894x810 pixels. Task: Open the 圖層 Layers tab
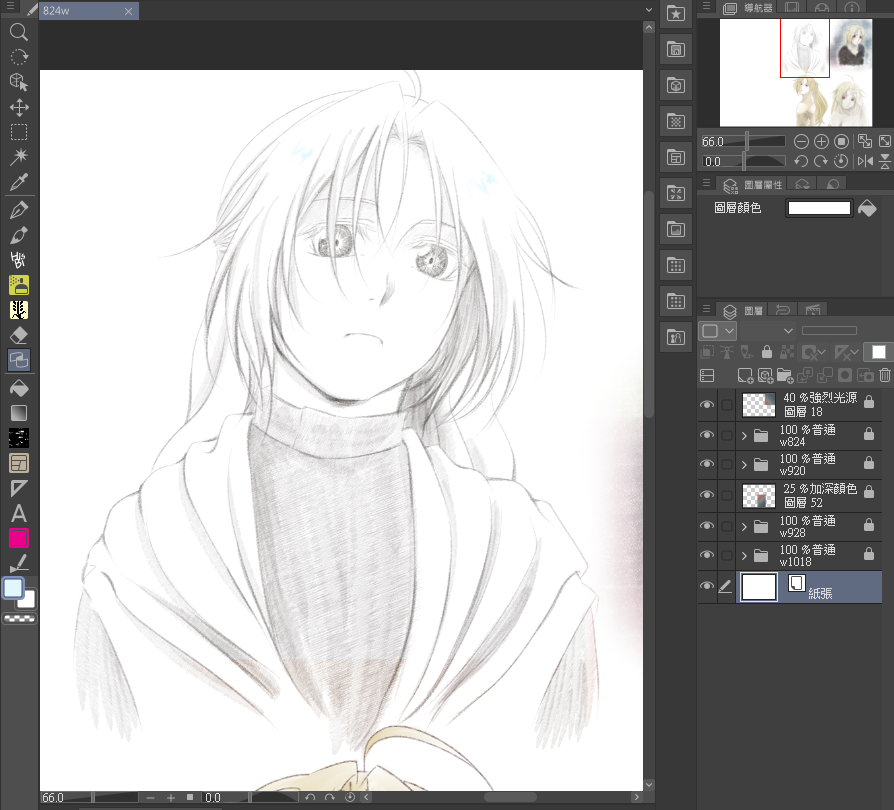point(743,311)
